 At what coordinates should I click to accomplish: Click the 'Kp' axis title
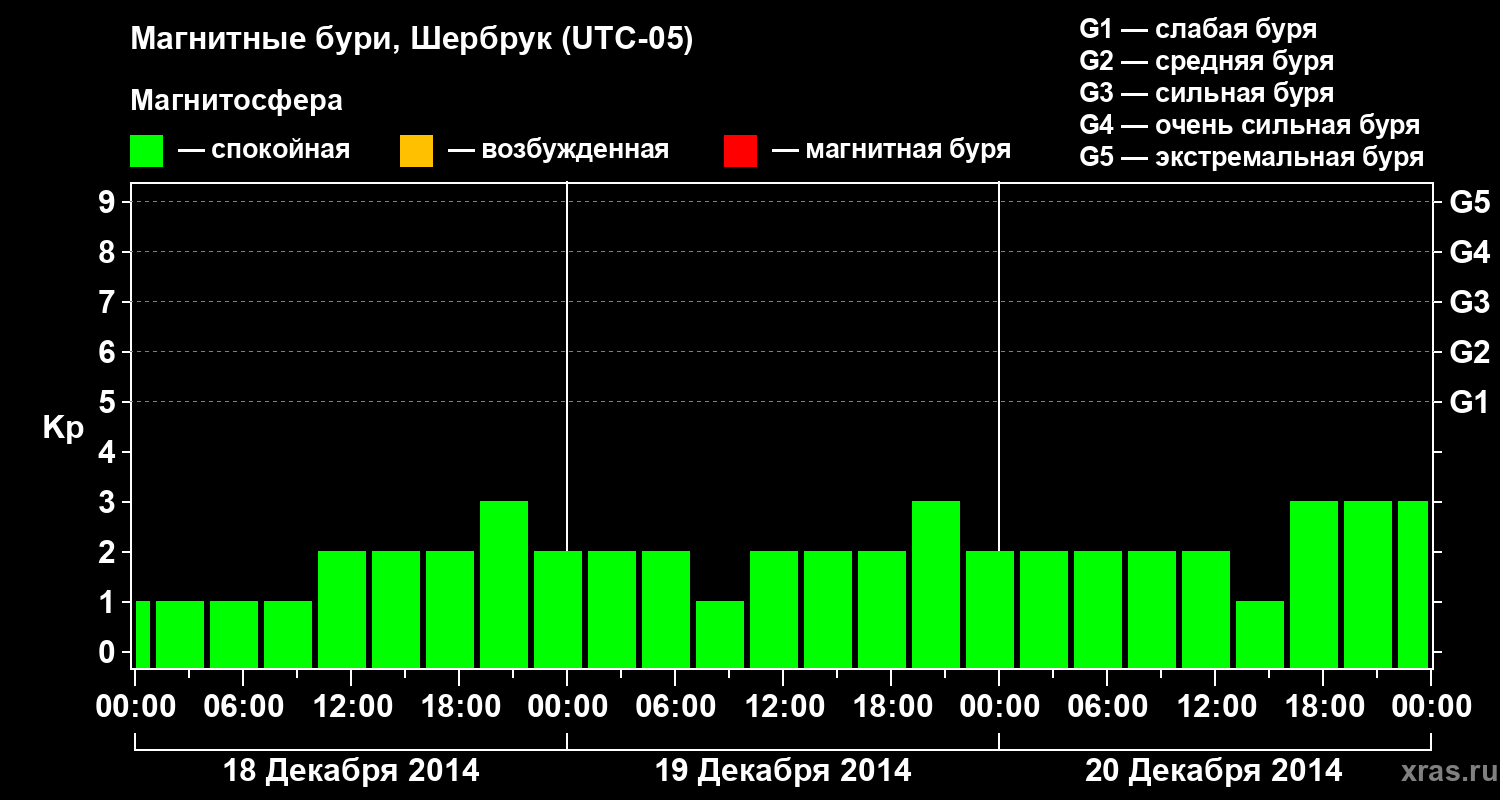63,428
